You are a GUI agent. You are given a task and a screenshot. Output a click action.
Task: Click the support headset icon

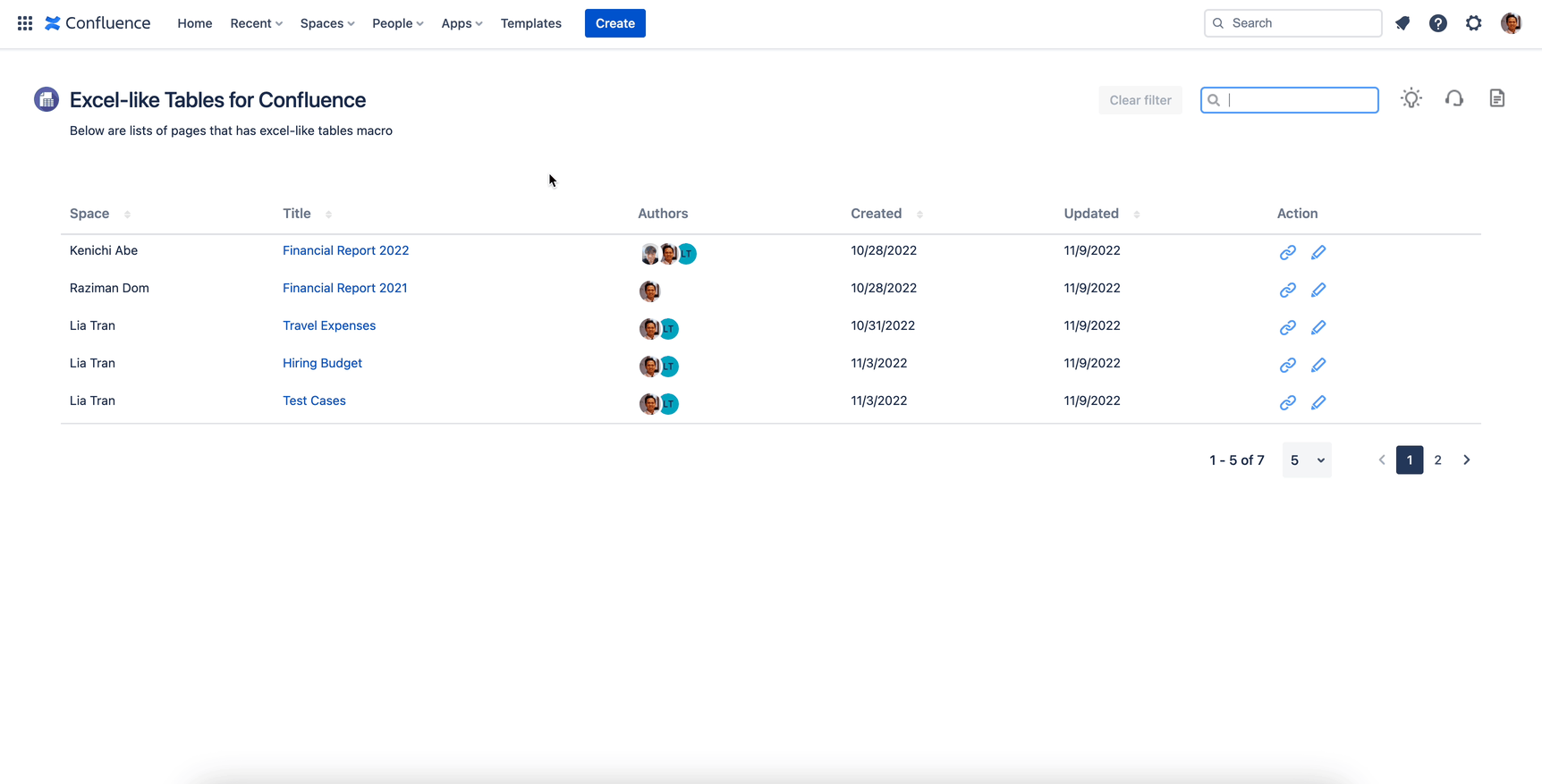pos(1453,99)
